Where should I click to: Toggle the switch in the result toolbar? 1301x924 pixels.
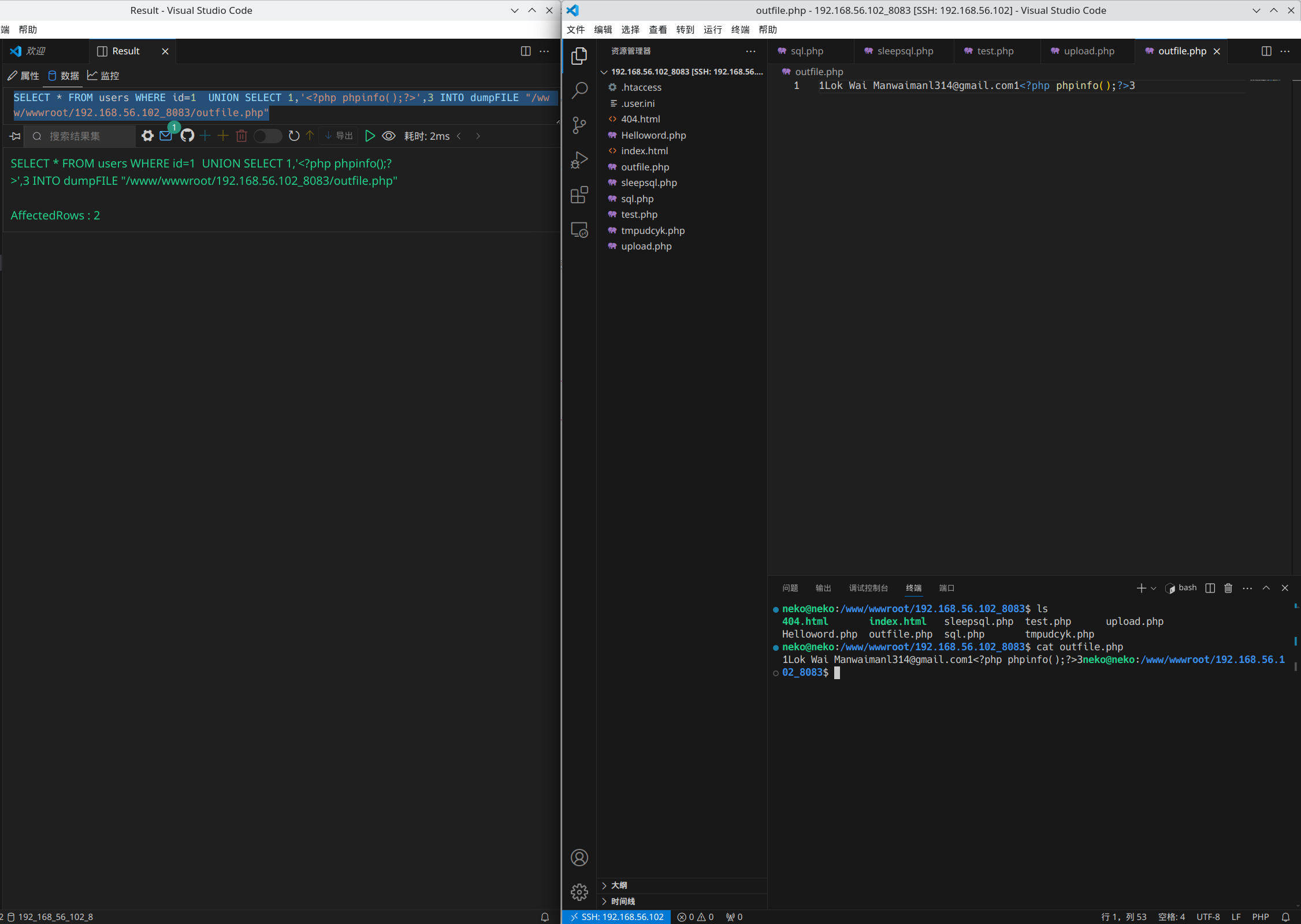pyautogui.click(x=267, y=136)
